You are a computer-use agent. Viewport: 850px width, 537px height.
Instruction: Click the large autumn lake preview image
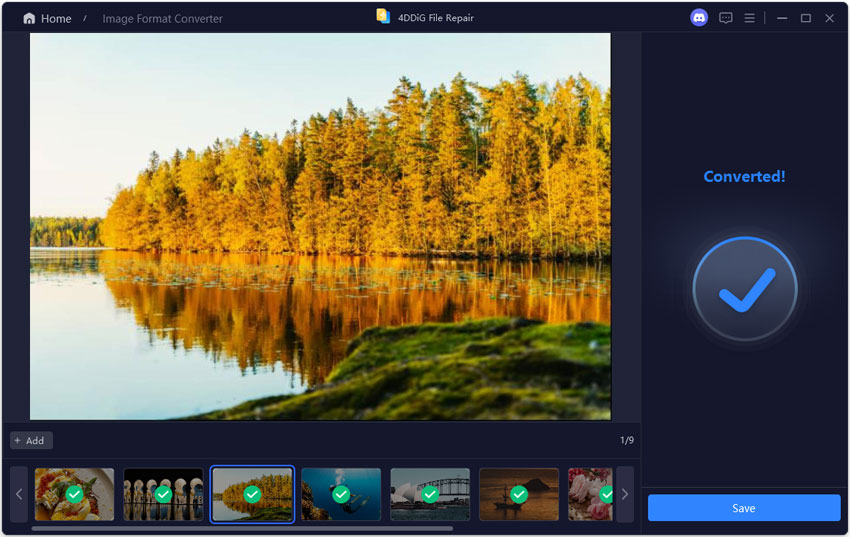tap(320, 227)
